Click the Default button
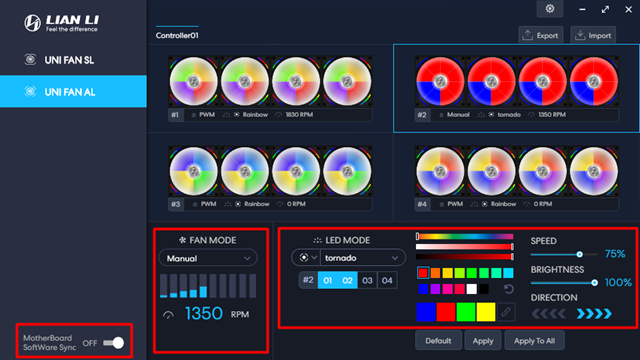640x360 pixels. [438, 341]
